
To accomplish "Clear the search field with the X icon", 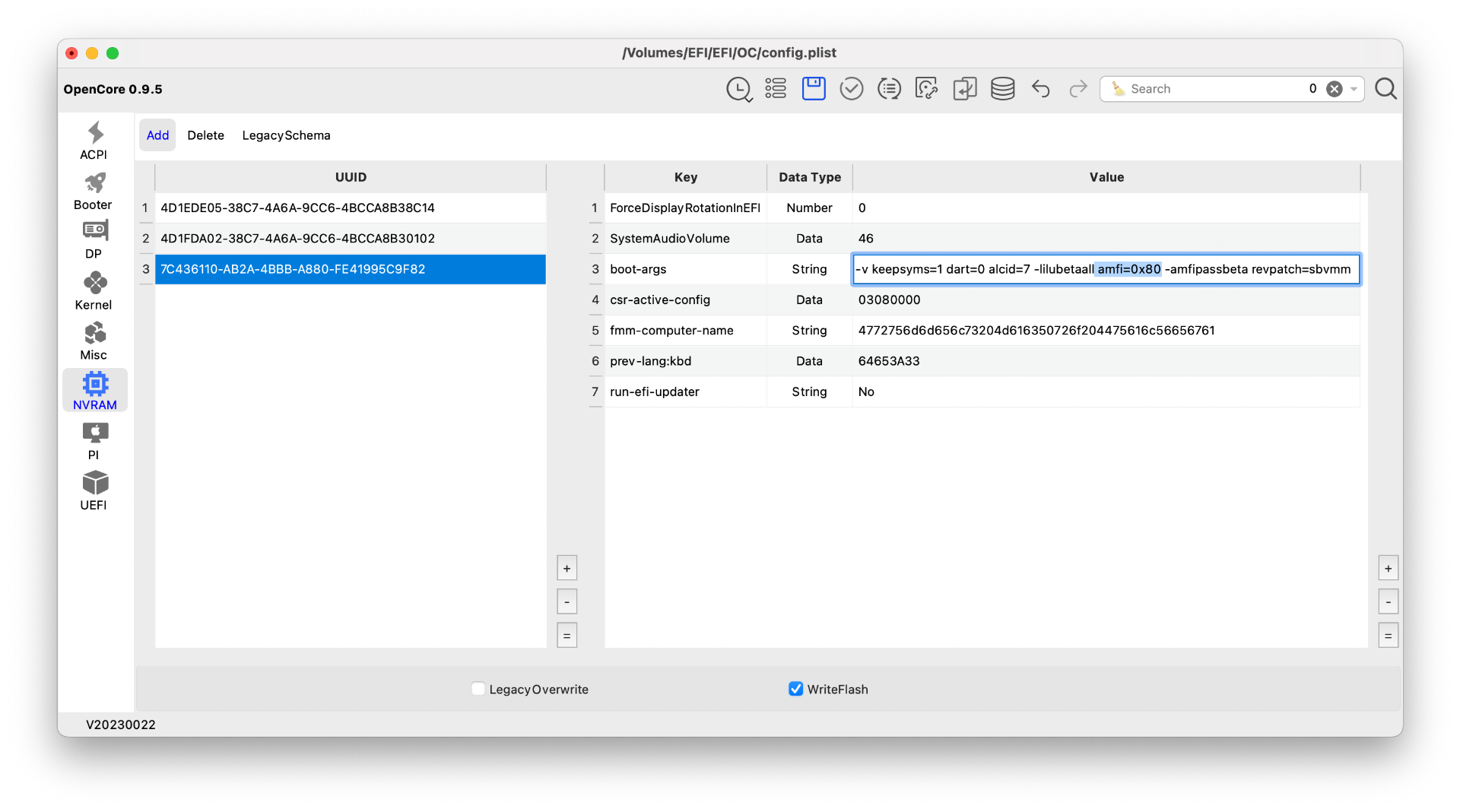I will 1334,89.
